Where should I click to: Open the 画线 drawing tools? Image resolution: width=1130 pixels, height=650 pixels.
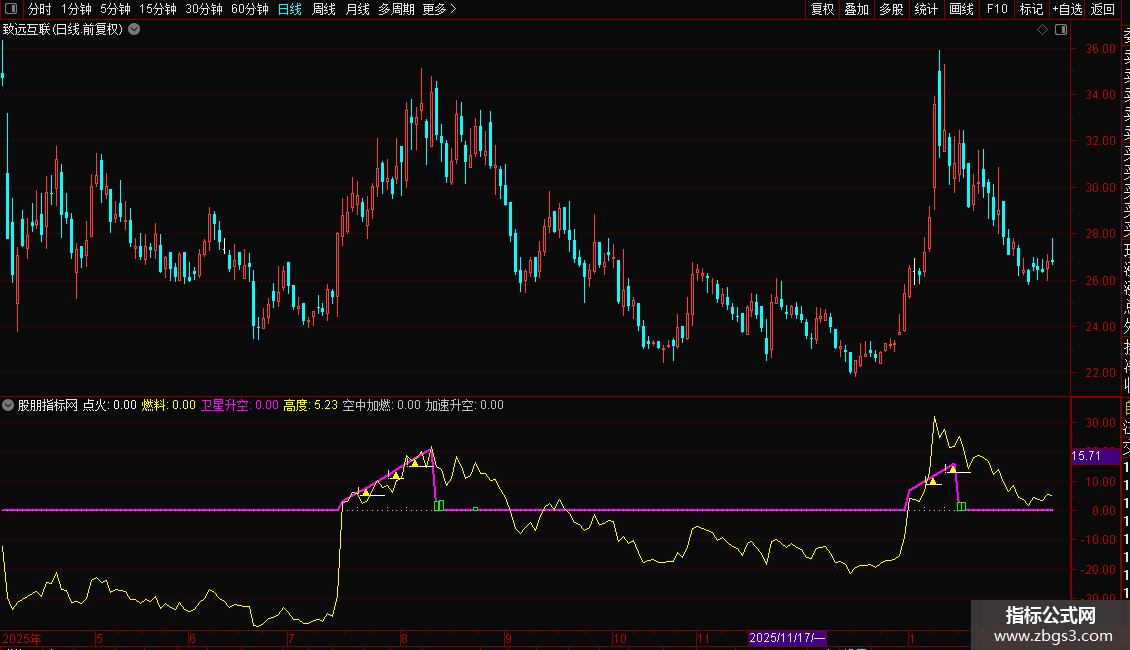(961, 10)
